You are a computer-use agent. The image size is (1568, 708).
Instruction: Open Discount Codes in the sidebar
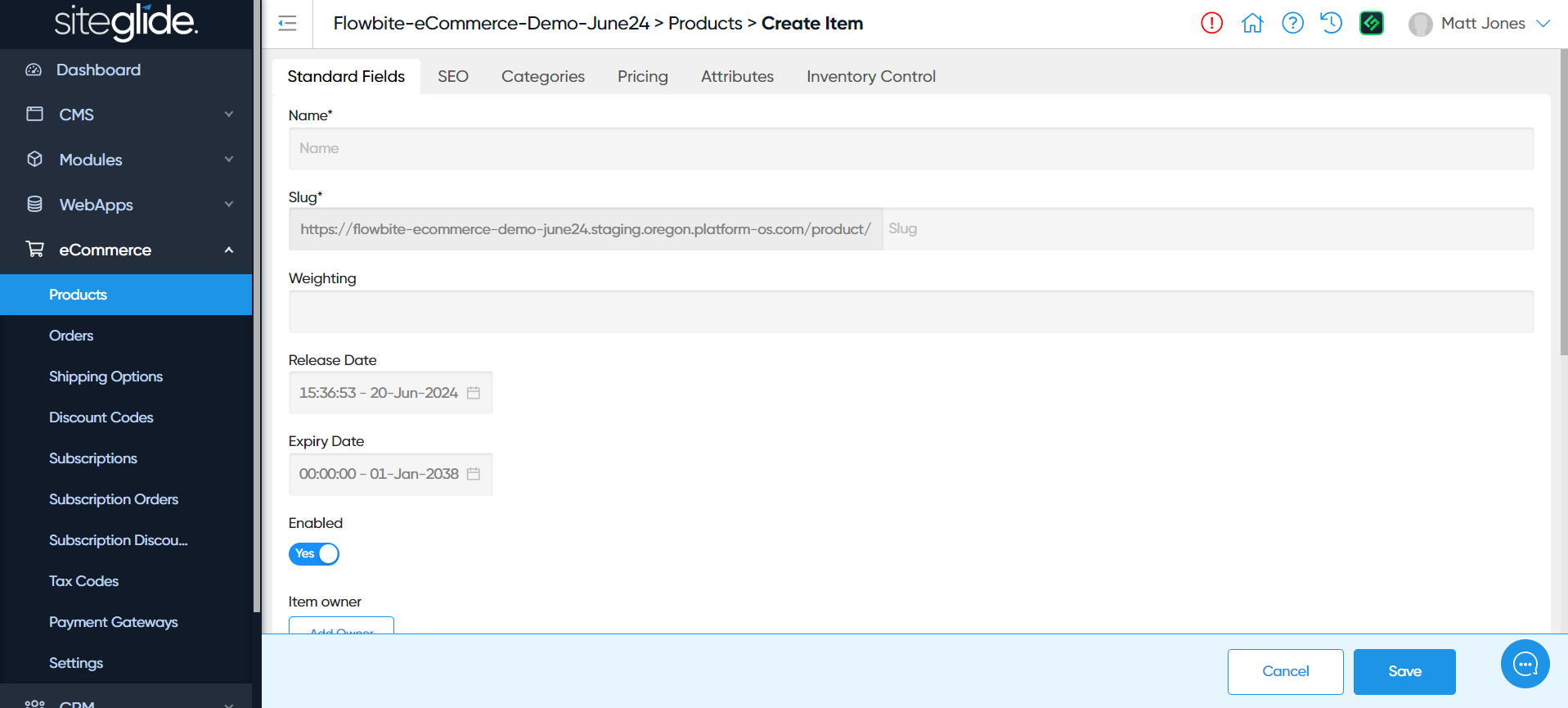(x=101, y=417)
